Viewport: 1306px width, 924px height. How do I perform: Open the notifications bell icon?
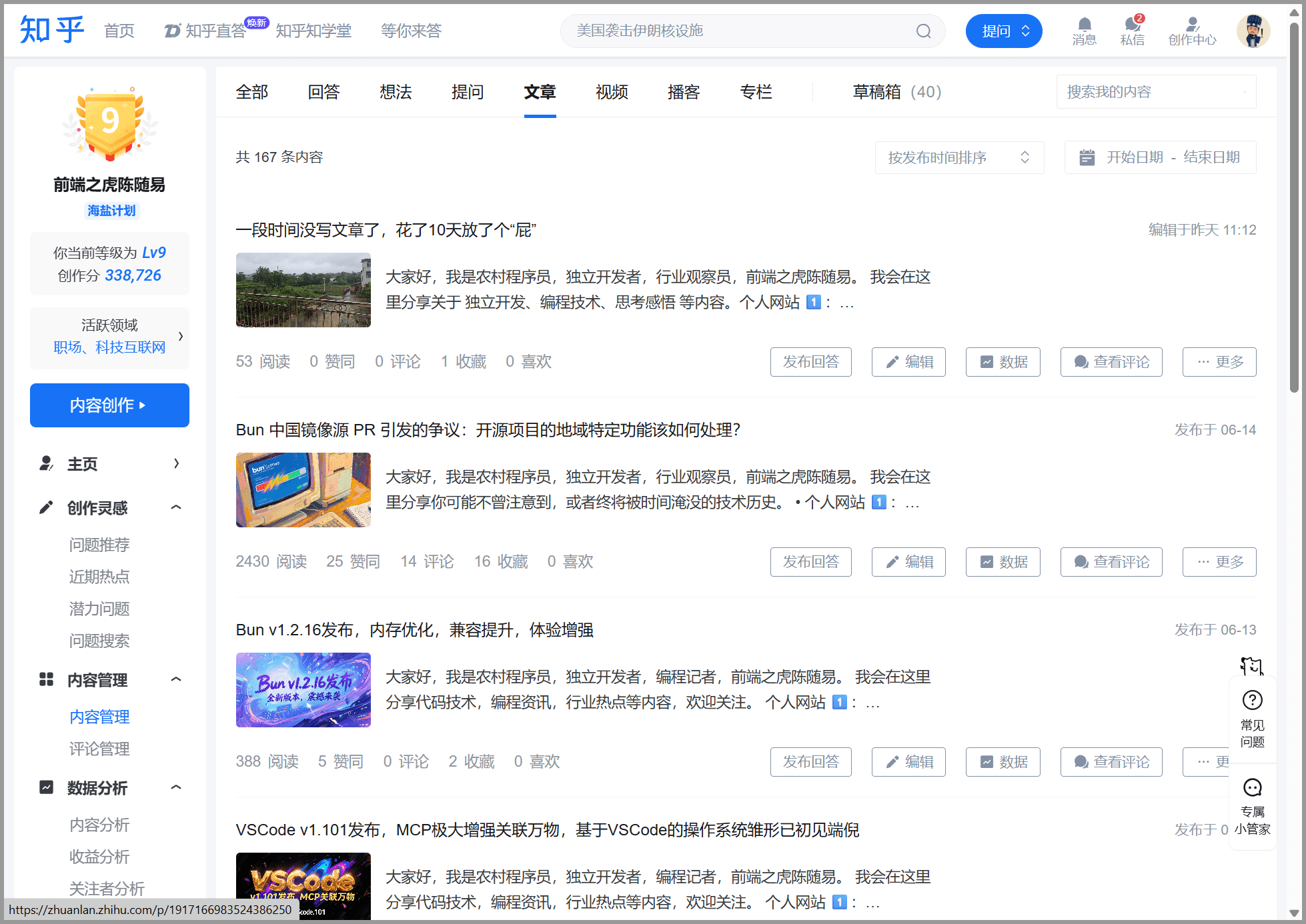pyautogui.click(x=1085, y=25)
